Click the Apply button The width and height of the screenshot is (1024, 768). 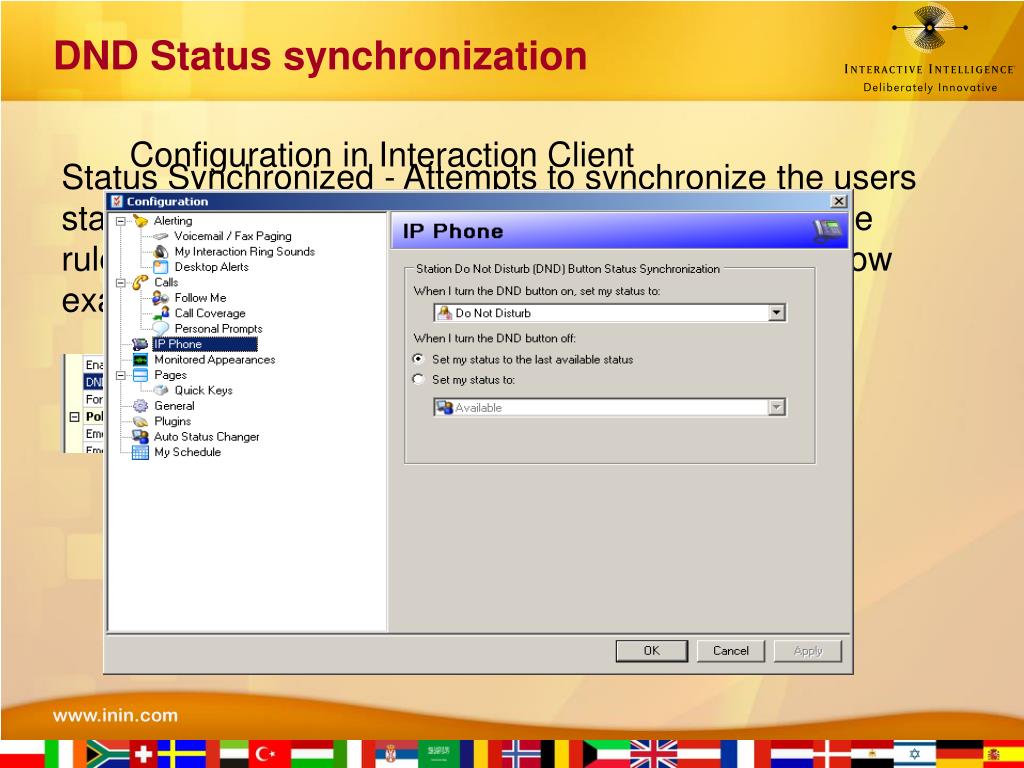coord(808,650)
